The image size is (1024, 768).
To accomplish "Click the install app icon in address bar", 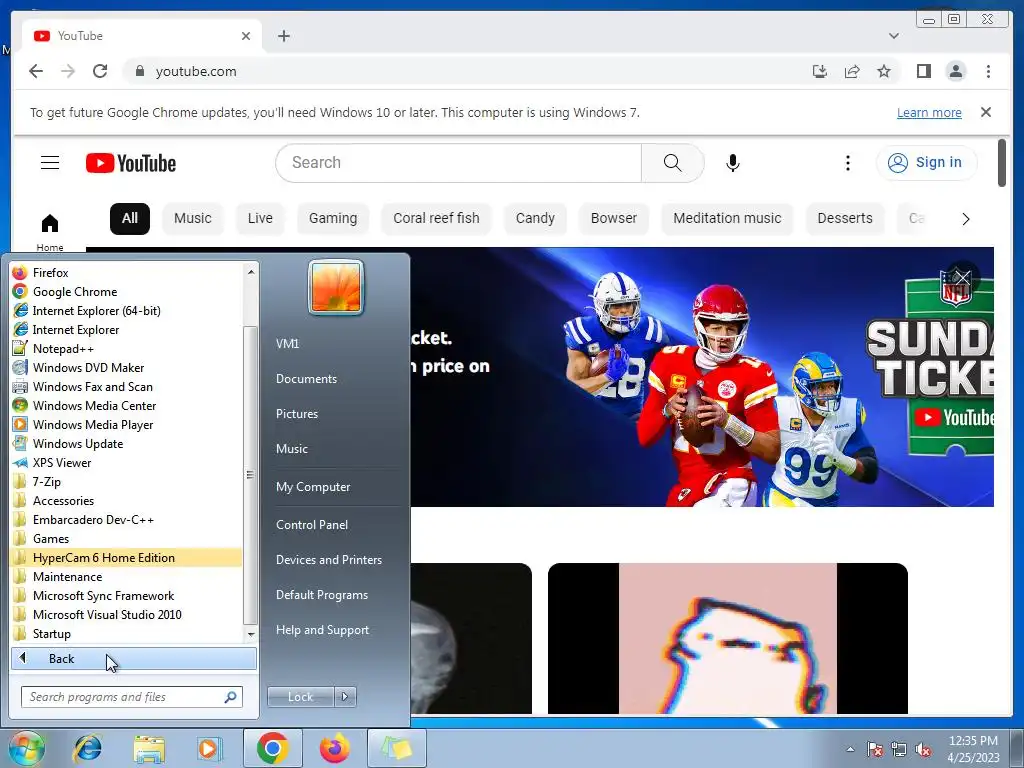I will [x=820, y=71].
